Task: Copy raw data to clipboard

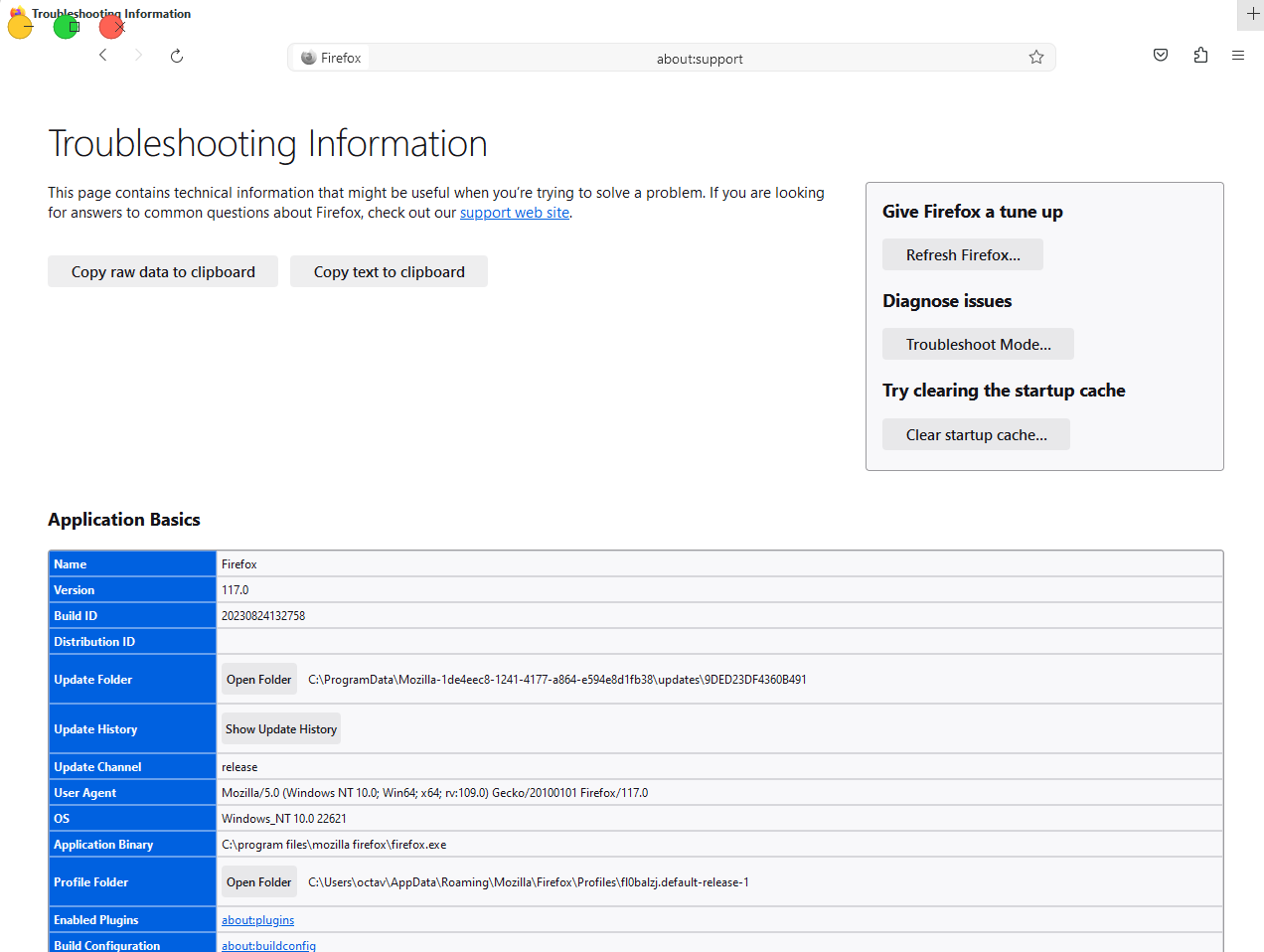Action: tap(162, 271)
